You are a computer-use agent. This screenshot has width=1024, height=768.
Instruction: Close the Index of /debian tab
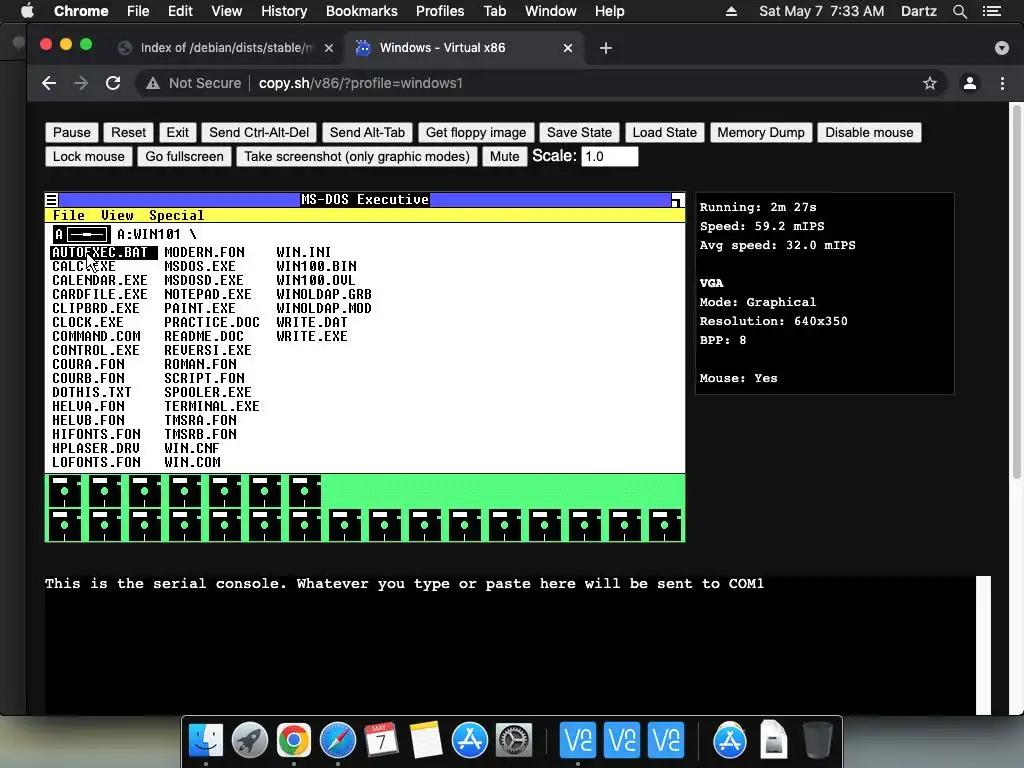click(329, 48)
